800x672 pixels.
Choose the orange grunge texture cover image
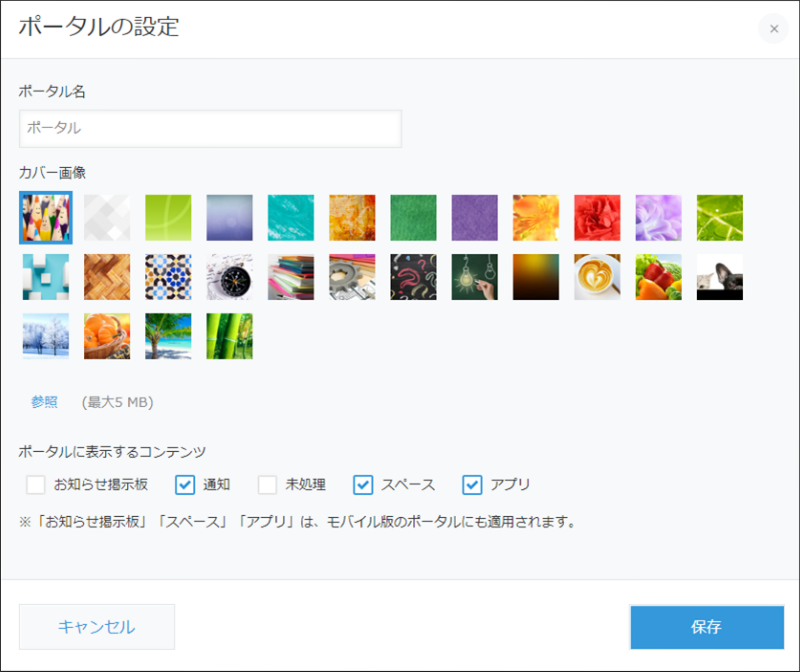point(352,218)
